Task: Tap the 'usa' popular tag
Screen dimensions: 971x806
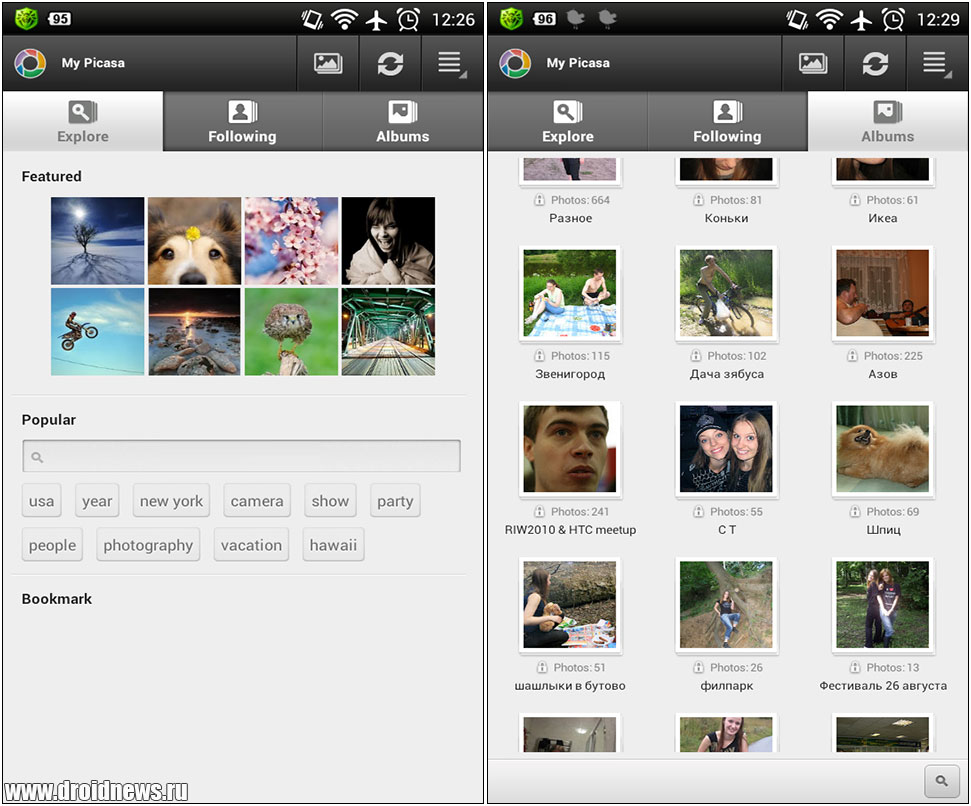Action: coord(41,501)
